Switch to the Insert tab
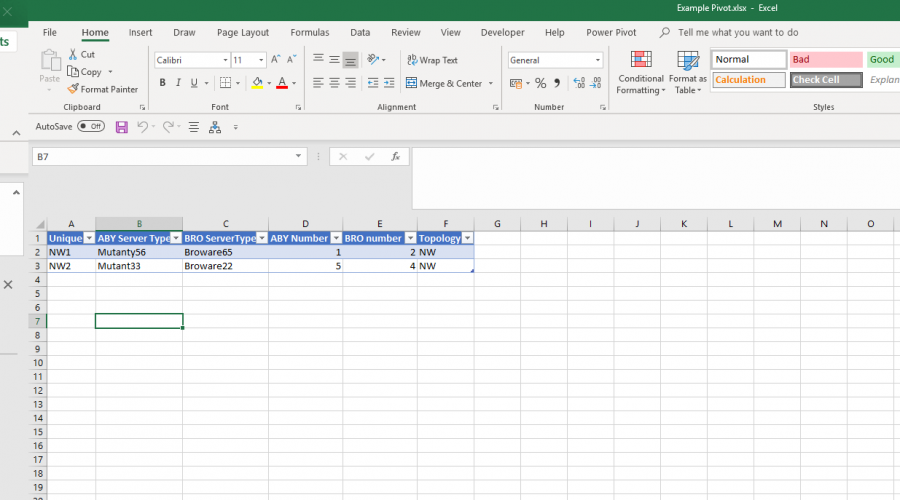 click(x=141, y=33)
